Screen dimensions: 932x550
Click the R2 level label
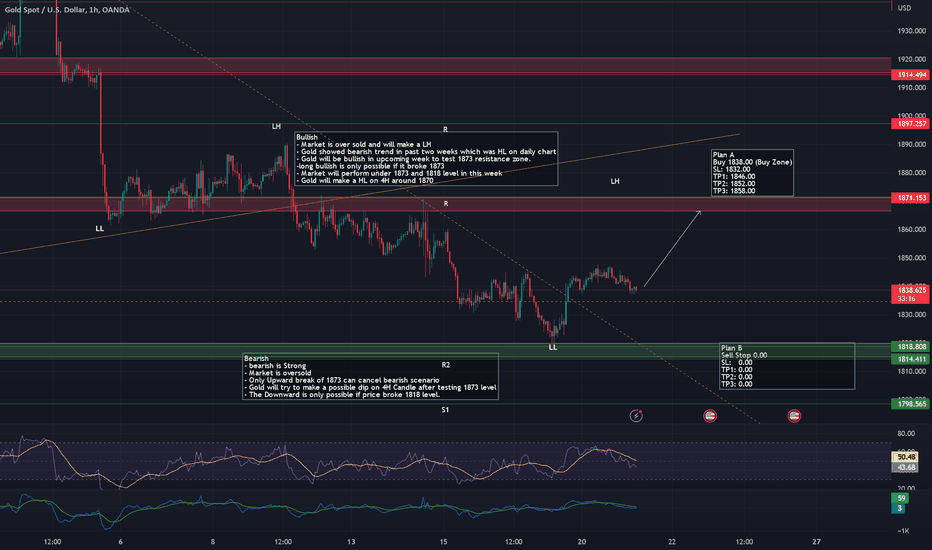446,365
